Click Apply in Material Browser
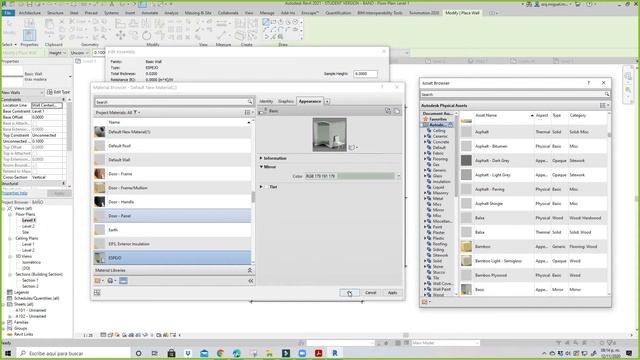The image size is (640, 360). tap(392, 293)
